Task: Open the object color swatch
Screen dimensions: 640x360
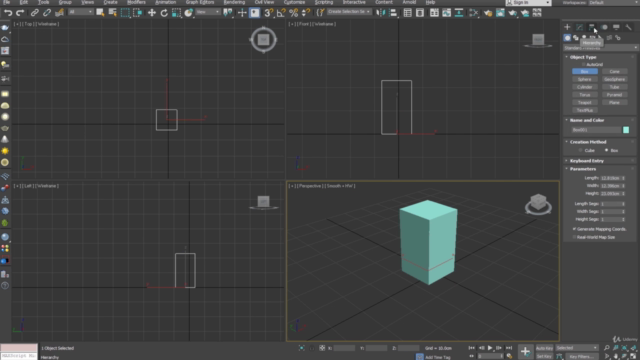Action: point(626,130)
